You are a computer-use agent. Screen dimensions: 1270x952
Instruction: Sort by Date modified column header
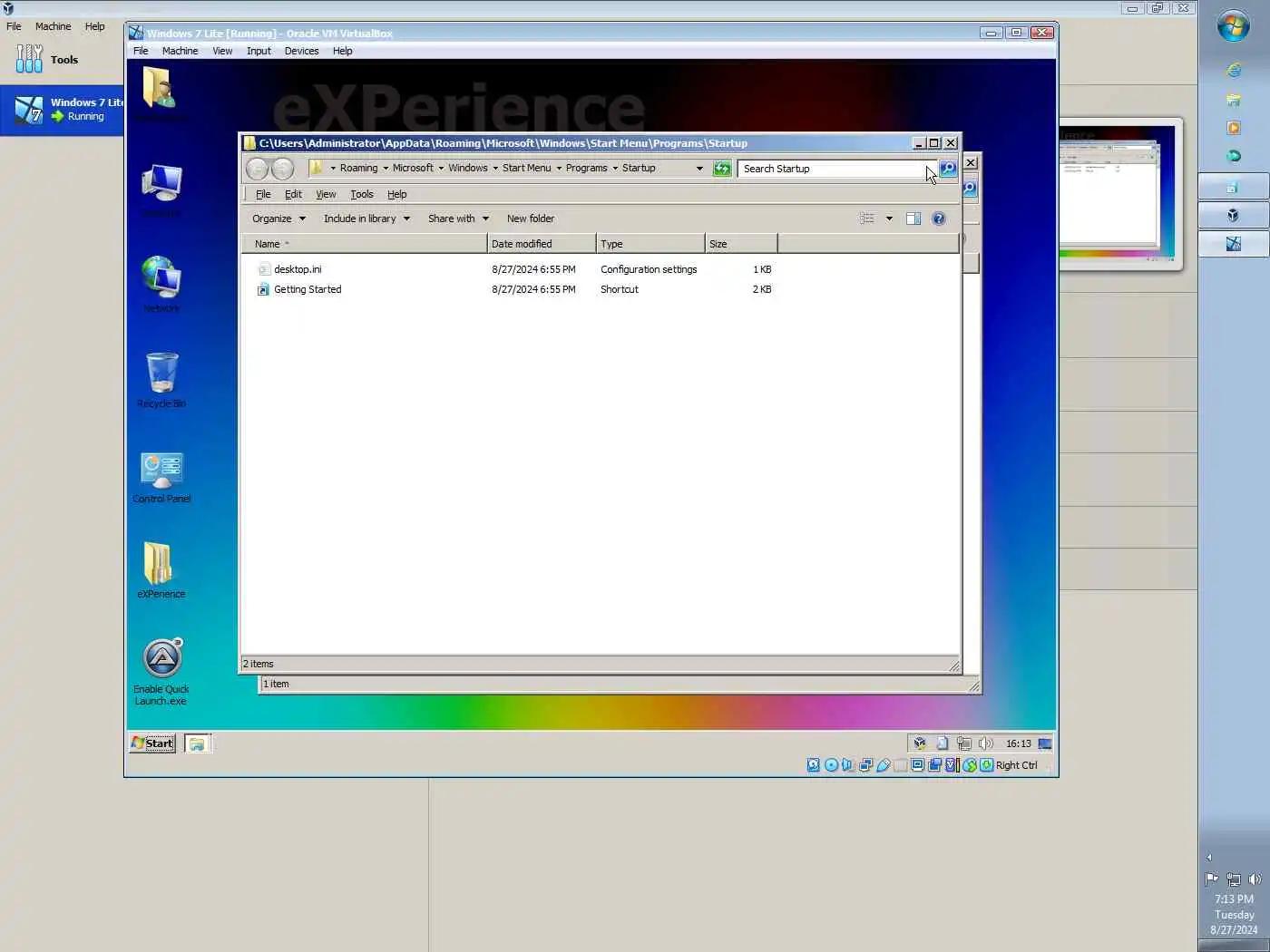pos(542,244)
